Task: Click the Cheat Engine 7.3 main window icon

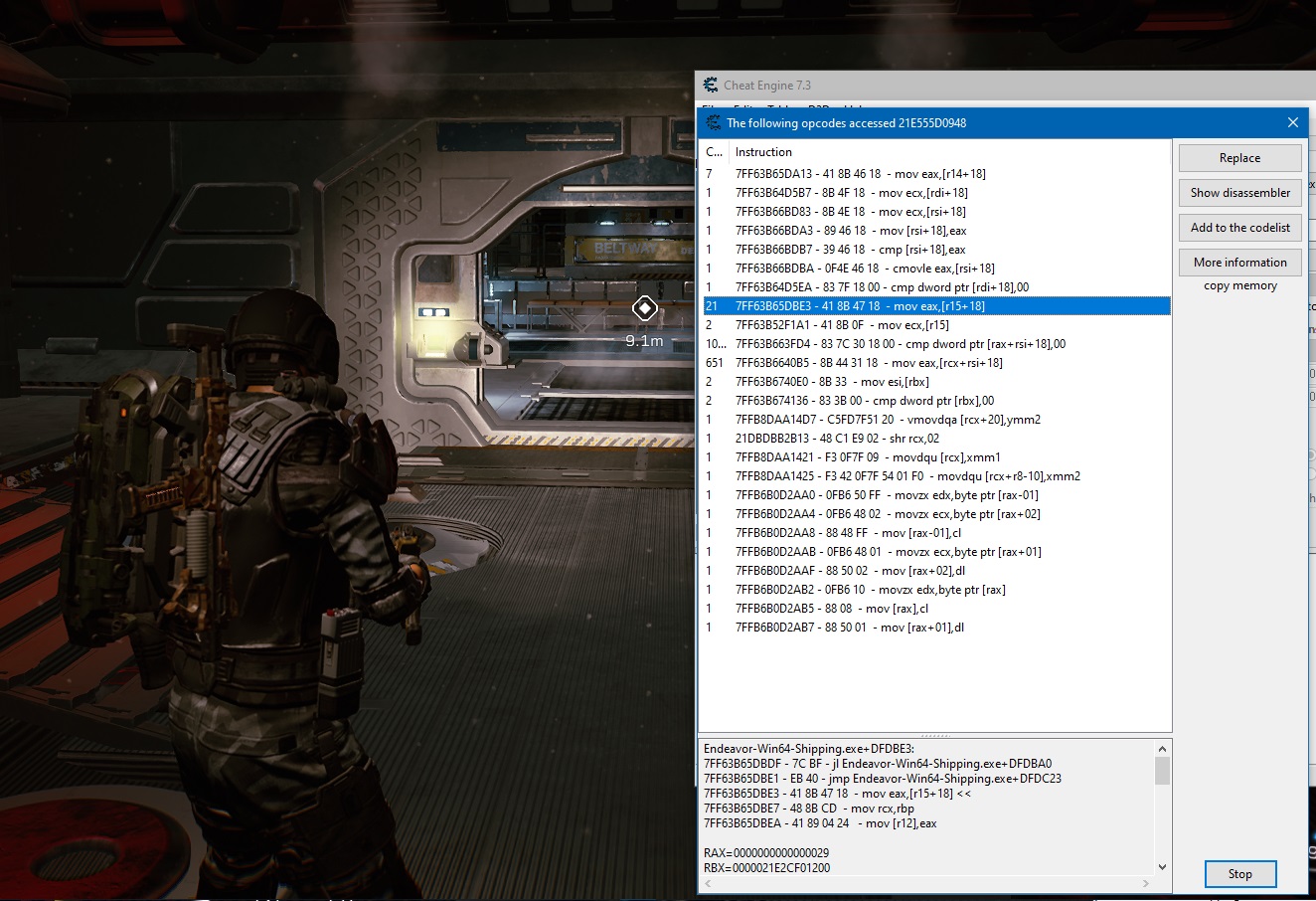Action: [711, 86]
